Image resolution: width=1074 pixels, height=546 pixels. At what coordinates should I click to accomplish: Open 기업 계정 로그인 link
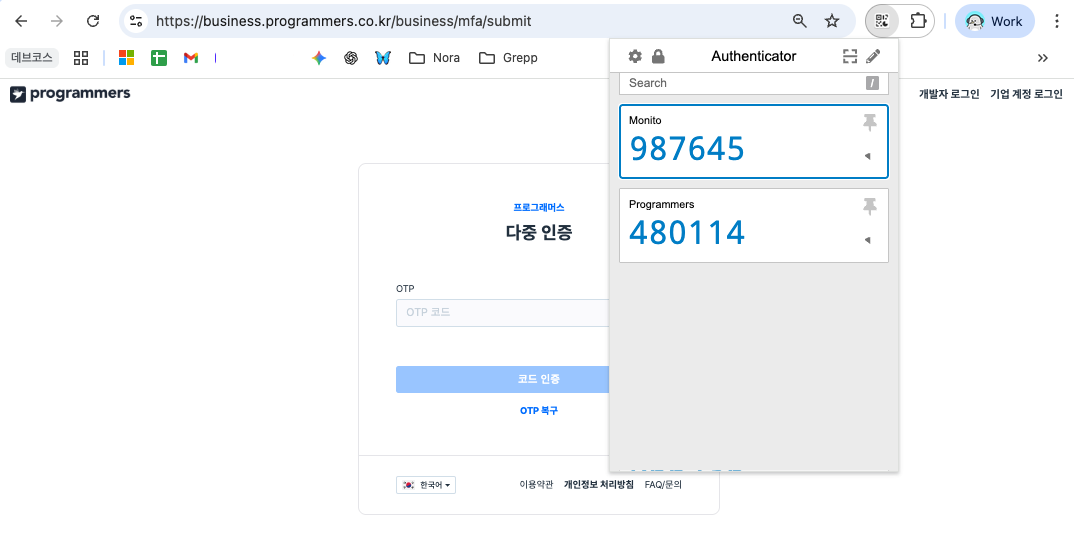(1026, 94)
